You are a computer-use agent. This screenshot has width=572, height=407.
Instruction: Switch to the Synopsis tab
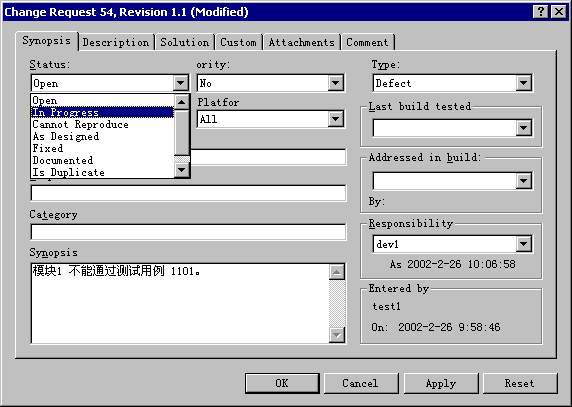coord(47,41)
